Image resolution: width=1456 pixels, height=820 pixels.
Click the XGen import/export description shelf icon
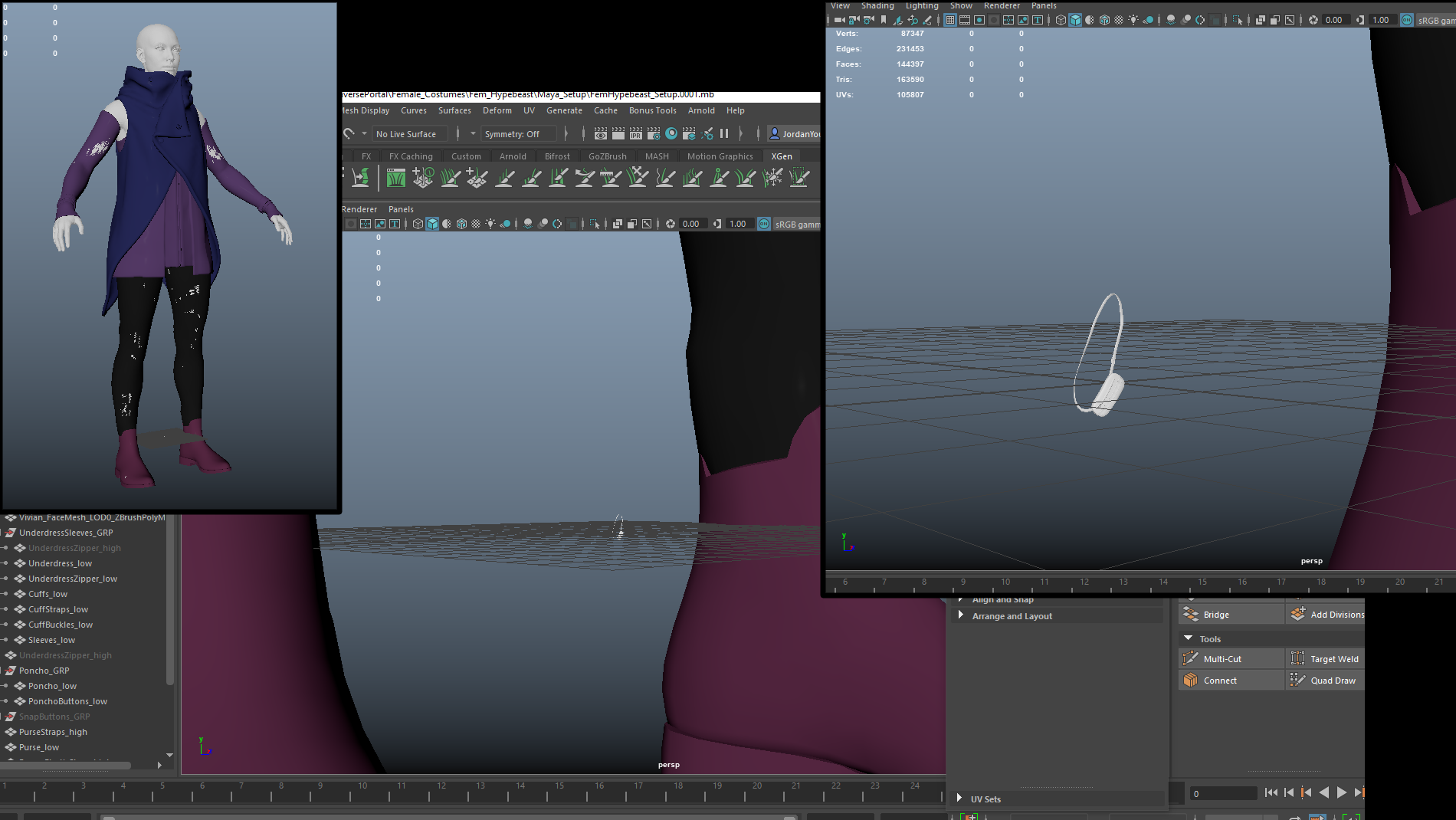click(x=360, y=178)
